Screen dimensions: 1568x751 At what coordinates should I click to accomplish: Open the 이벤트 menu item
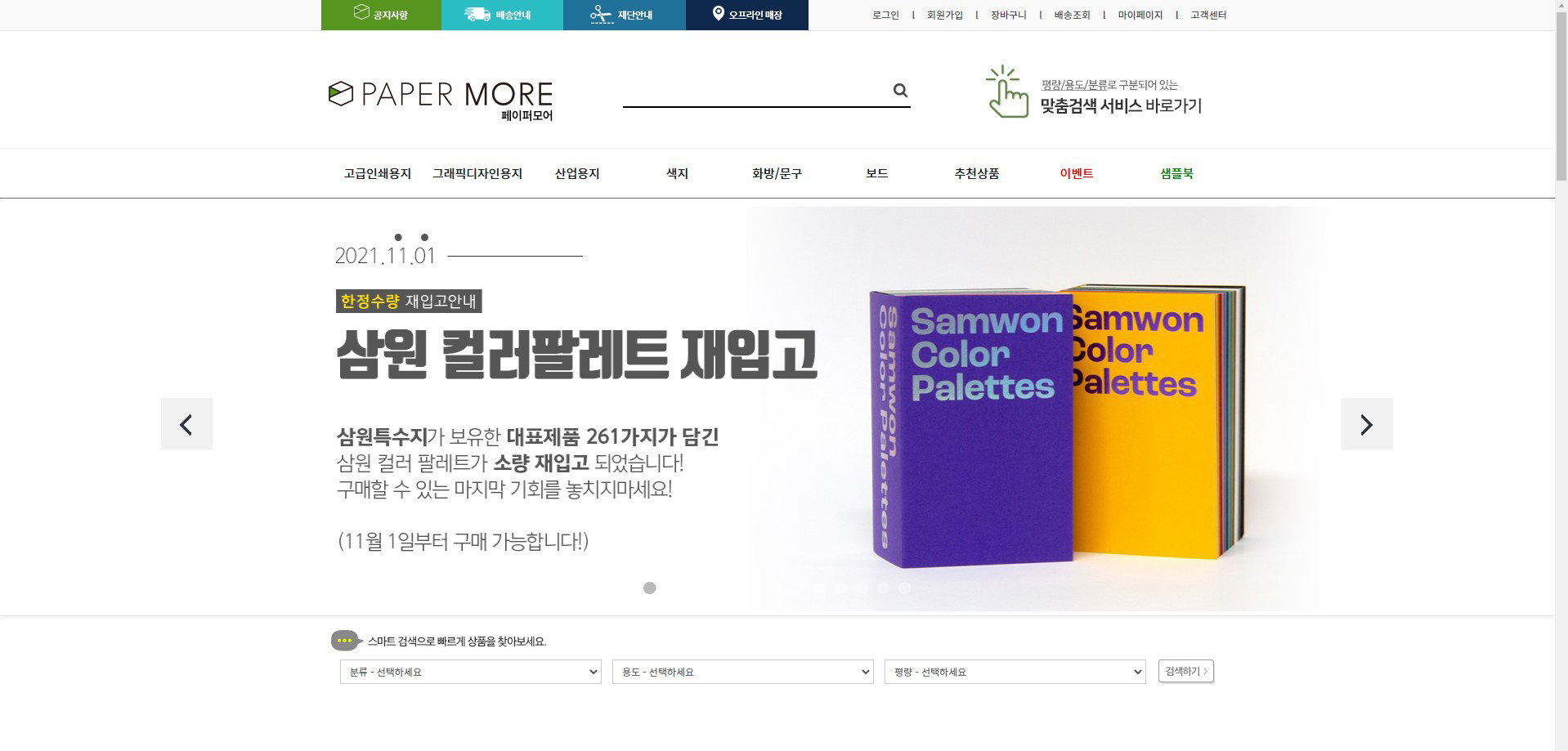1077,173
